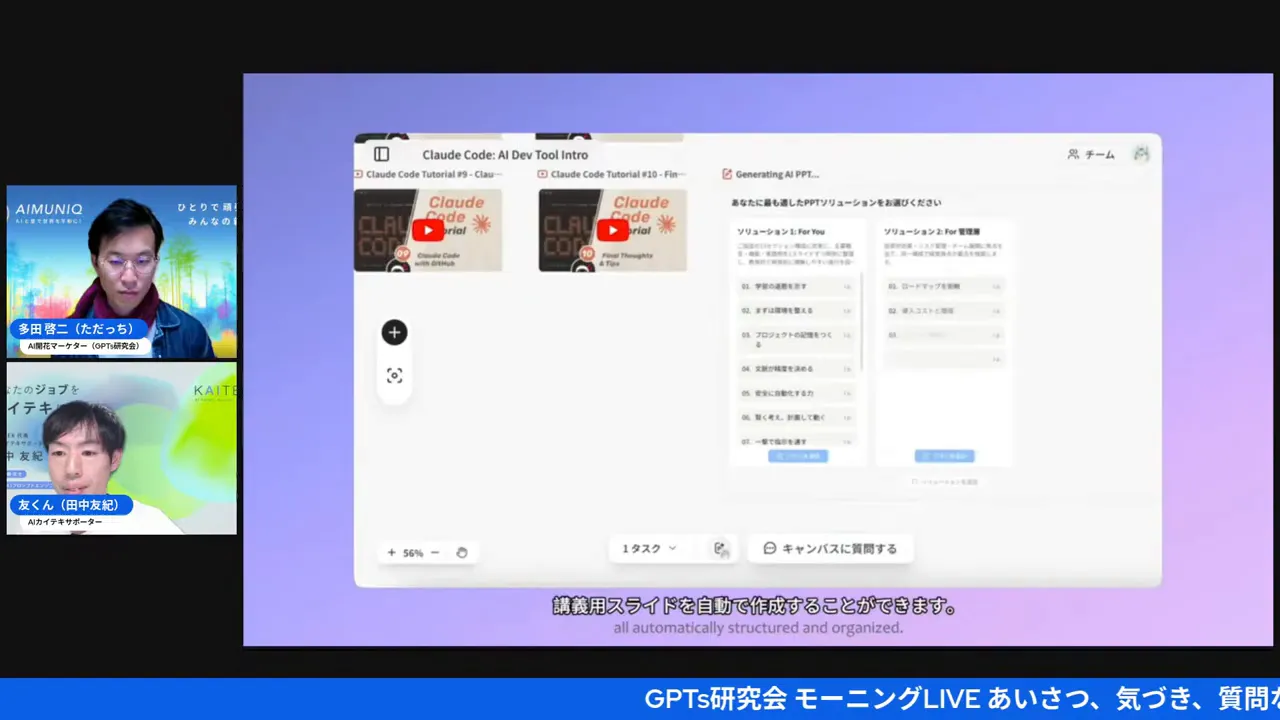The height and width of the screenshot is (720, 1280).
Task: Click the hand pan icon next to zoom controls
Action: [461, 552]
